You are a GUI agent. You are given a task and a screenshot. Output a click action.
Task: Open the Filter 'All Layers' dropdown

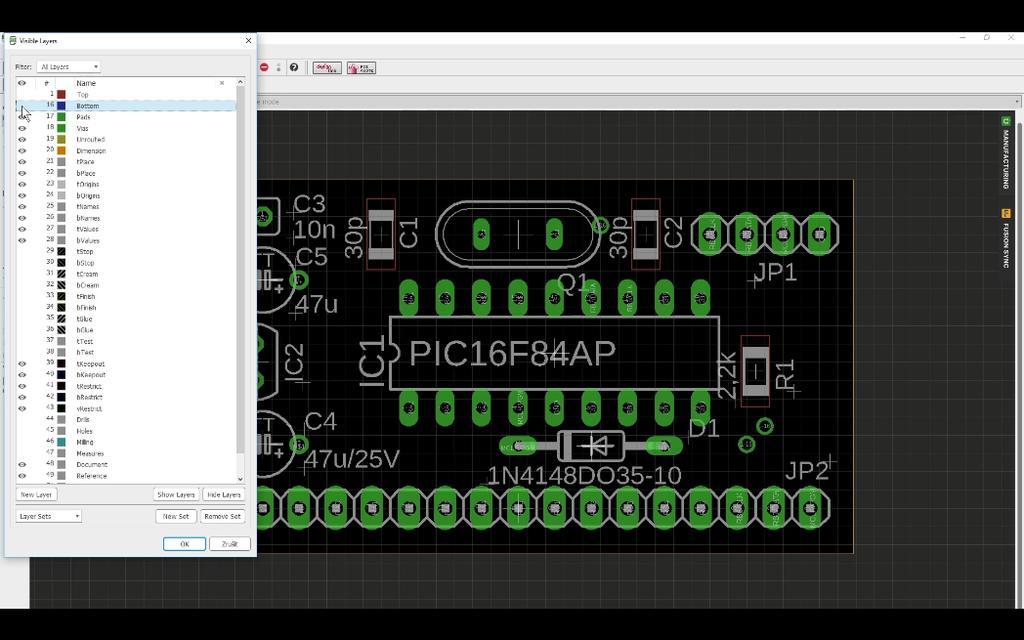[69, 67]
